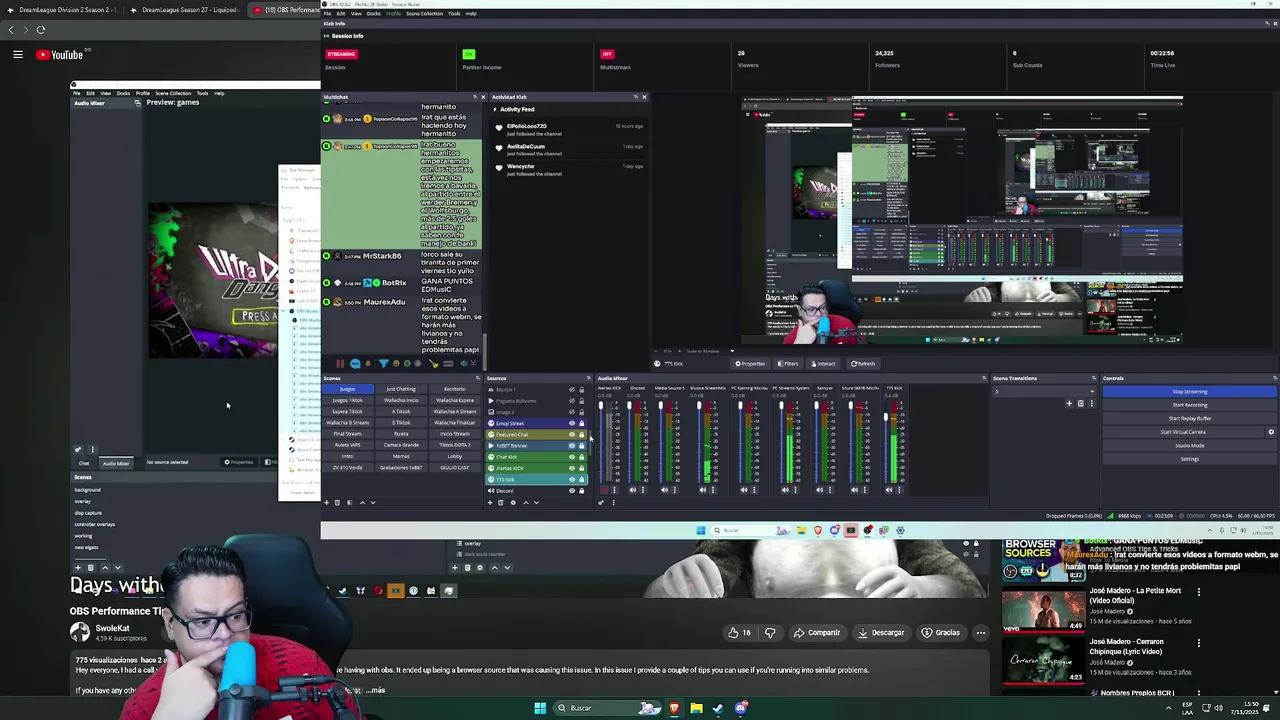Open the Tools menu in OBS

click(453, 13)
